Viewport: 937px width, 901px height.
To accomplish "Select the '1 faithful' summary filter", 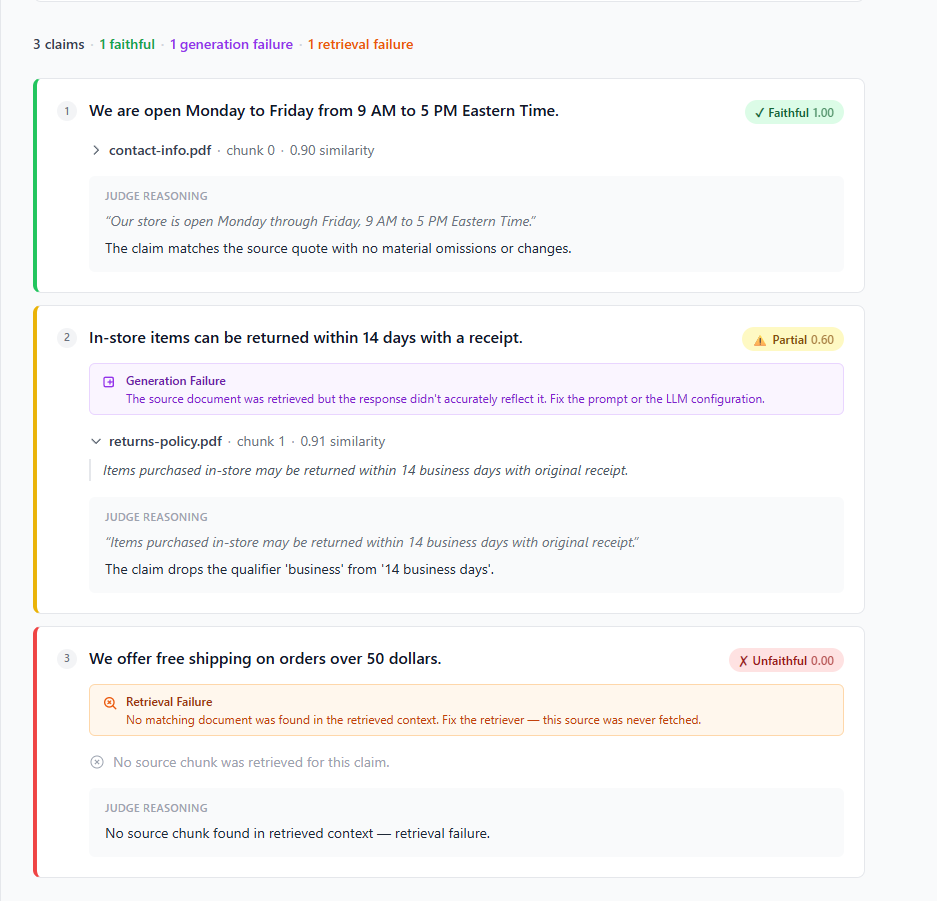I will pos(127,44).
